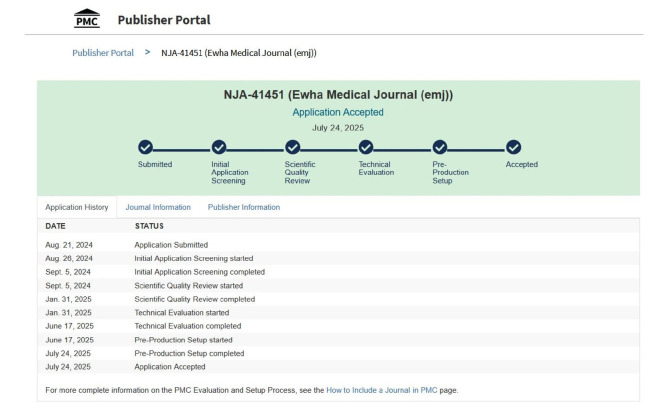Open the Application History tab

pos(77,207)
